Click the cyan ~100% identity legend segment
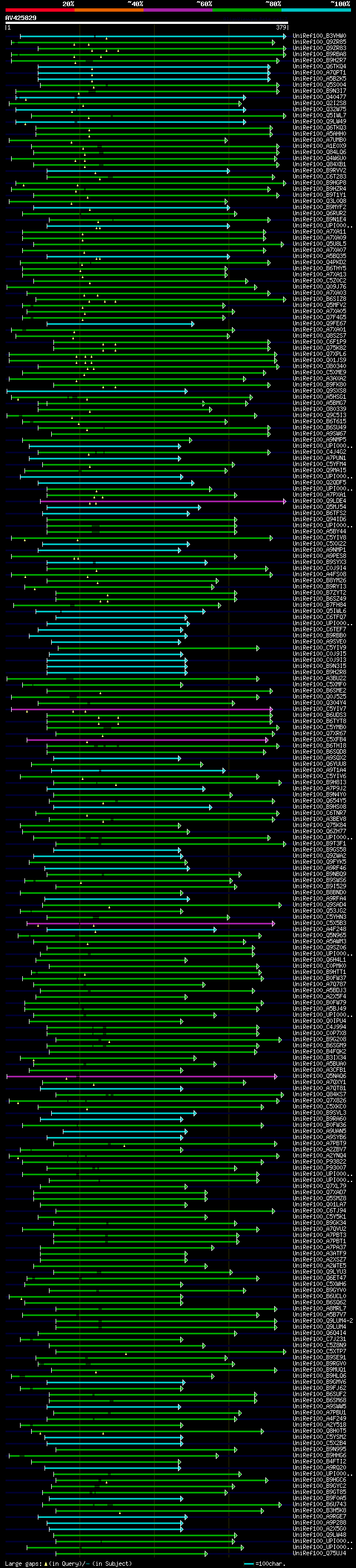 [316, 10]
